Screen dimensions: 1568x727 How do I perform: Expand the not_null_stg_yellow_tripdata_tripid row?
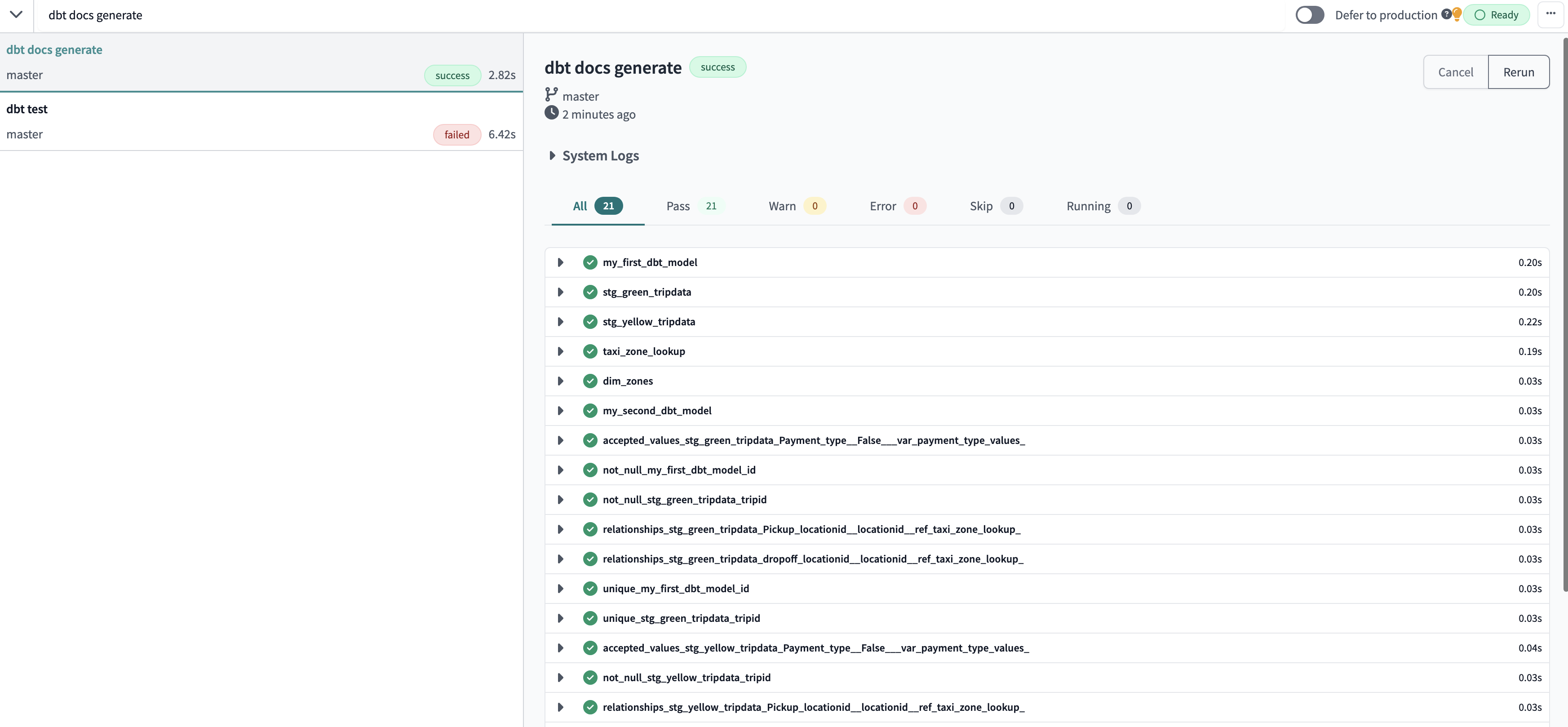click(x=560, y=678)
